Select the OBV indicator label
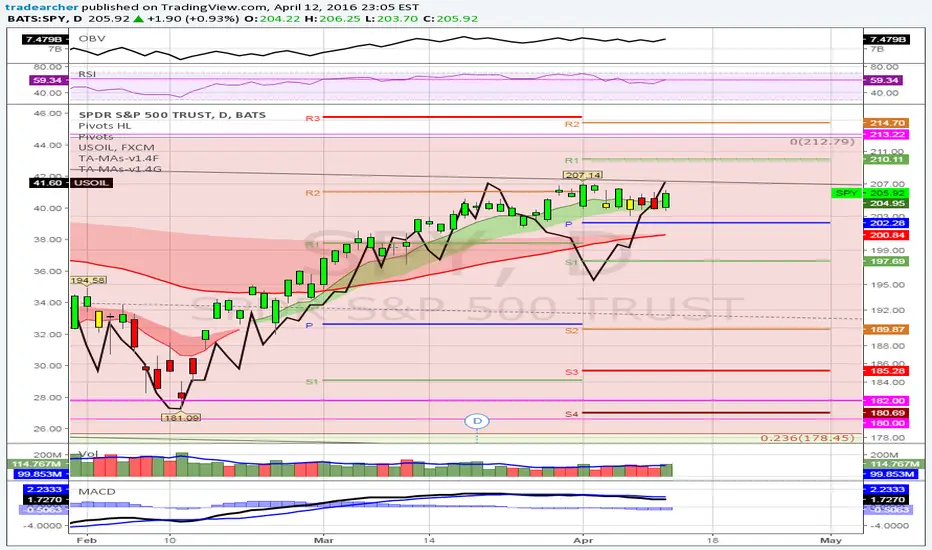 pos(92,39)
